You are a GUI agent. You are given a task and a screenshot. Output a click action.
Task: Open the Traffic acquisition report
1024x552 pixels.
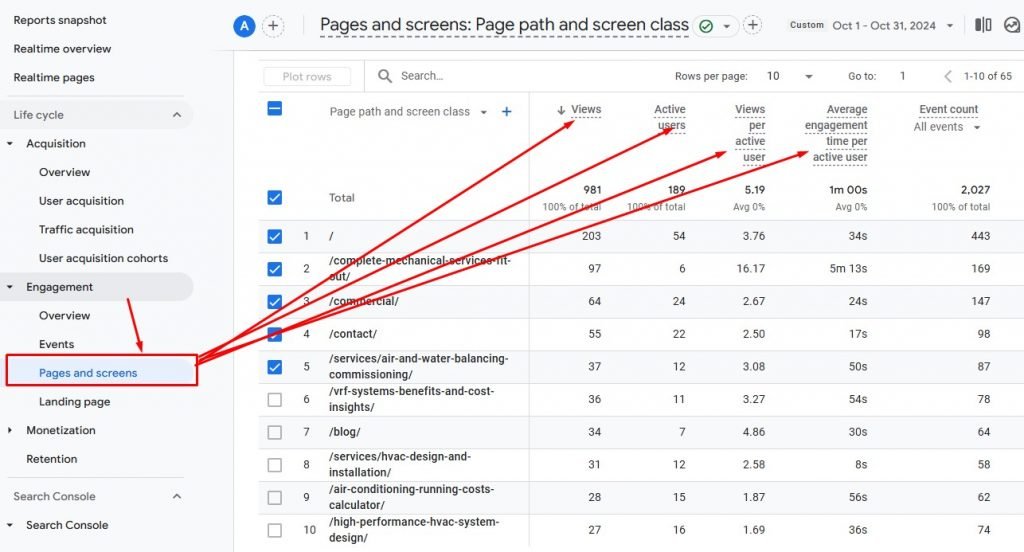point(86,230)
